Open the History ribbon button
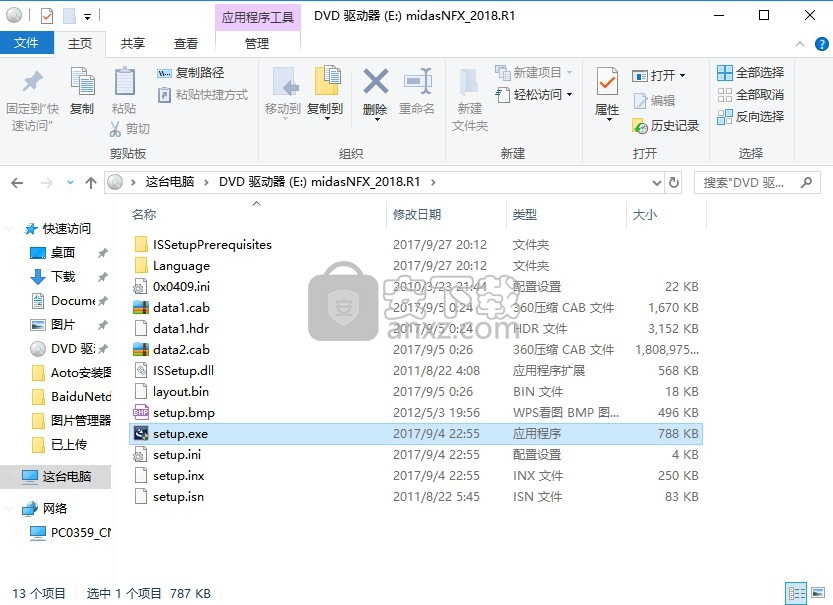833x605 pixels. (x=666, y=126)
